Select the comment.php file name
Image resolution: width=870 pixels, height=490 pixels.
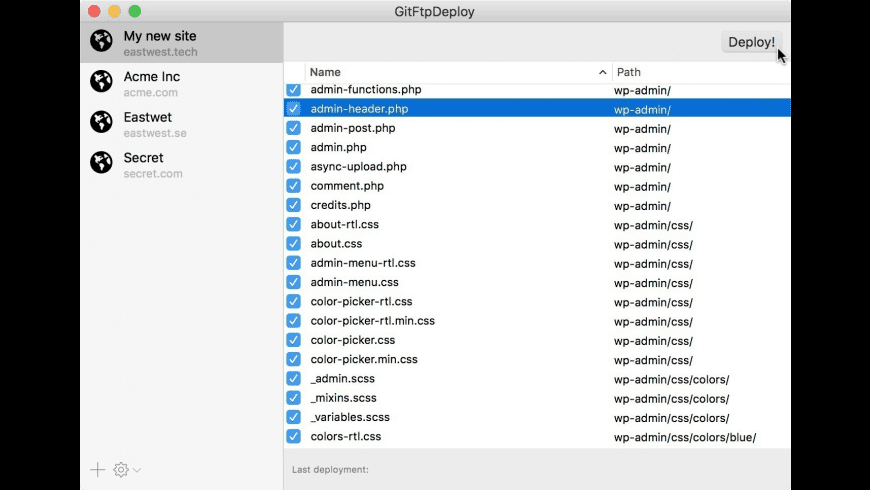[347, 186]
